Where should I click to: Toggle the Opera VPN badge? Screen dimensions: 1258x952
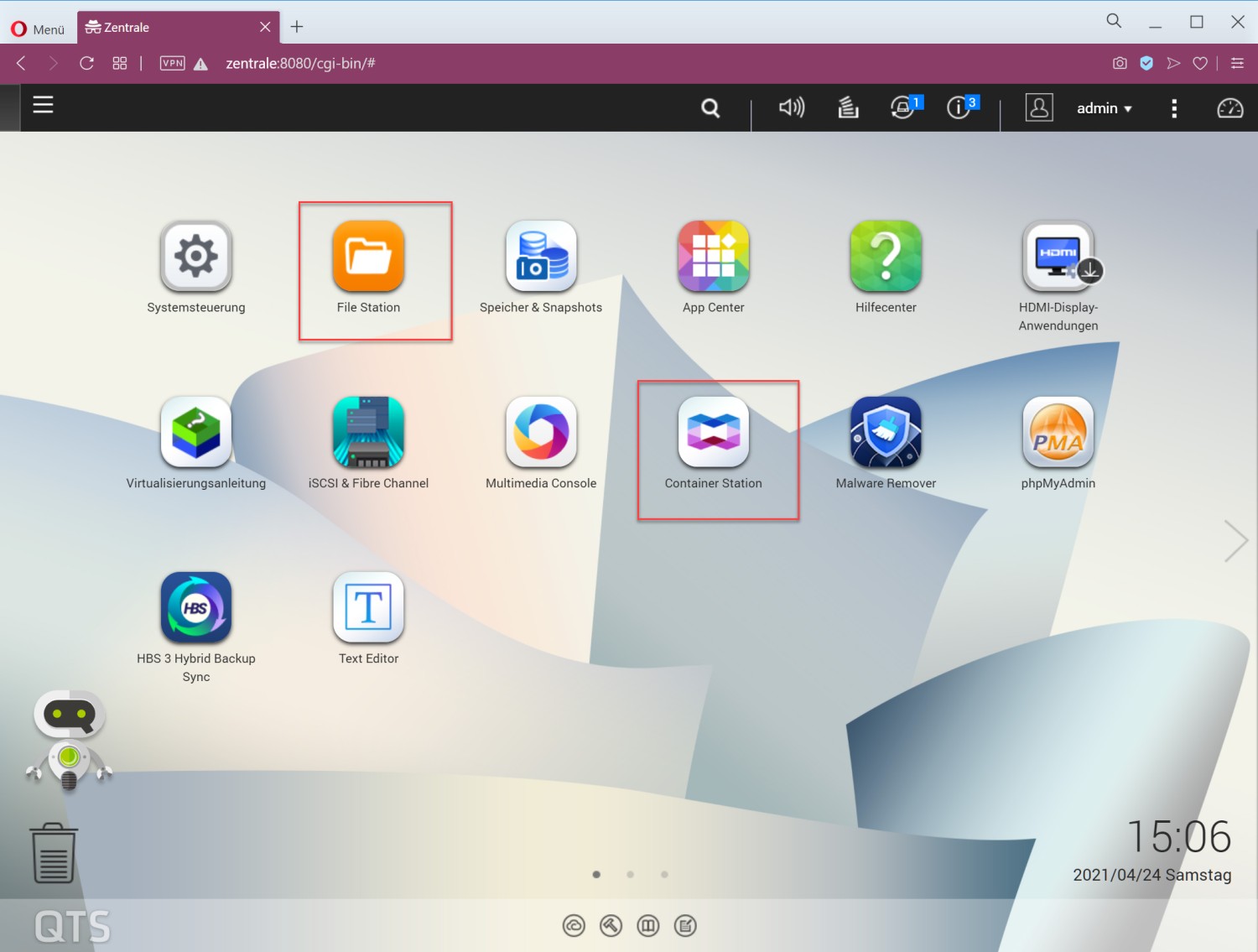172,63
